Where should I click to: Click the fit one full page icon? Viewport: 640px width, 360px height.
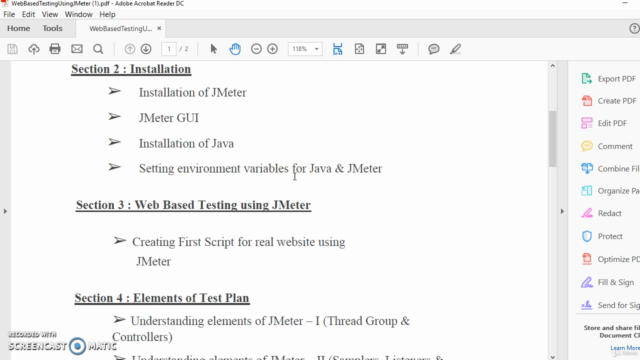point(359,49)
